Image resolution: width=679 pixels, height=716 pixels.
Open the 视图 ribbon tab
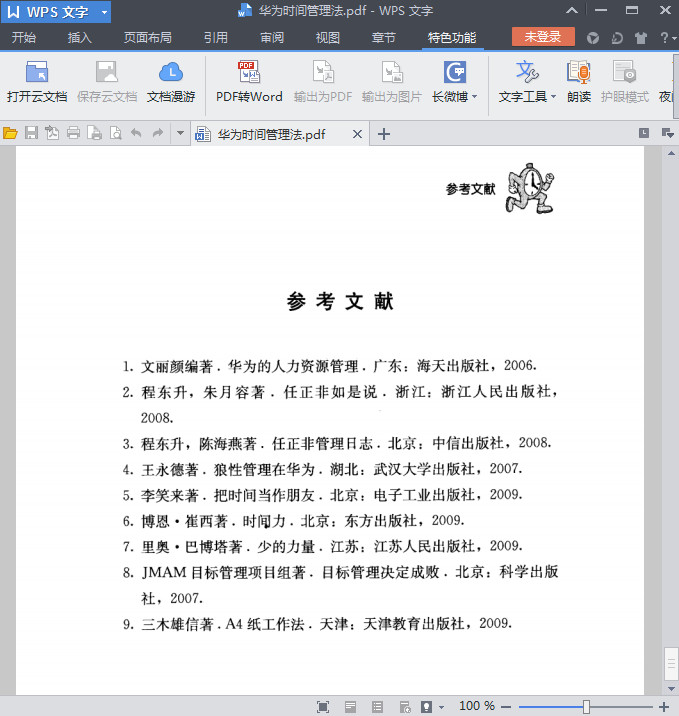point(328,37)
